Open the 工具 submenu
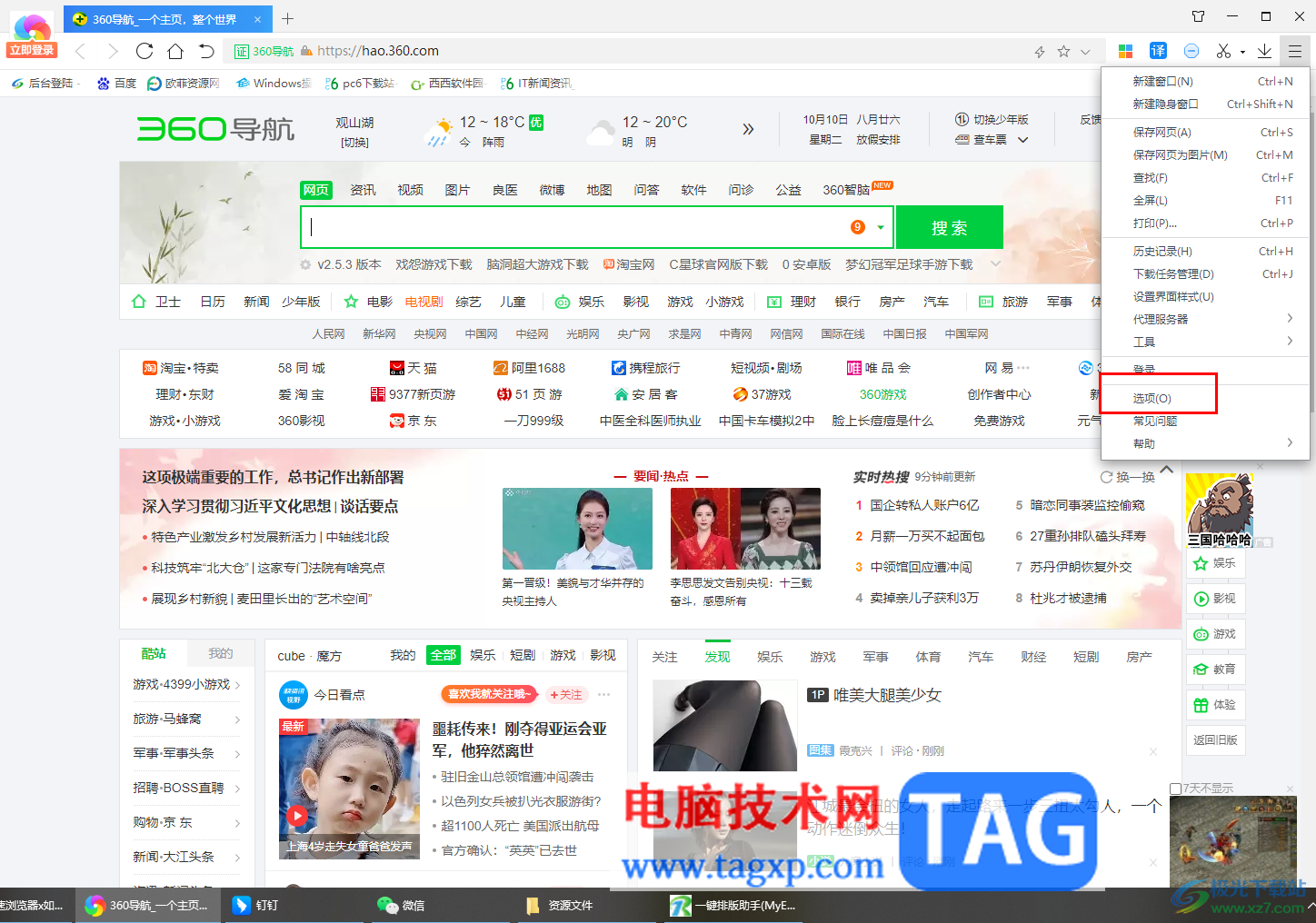The image size is (1316, 923). [1204, 342]
